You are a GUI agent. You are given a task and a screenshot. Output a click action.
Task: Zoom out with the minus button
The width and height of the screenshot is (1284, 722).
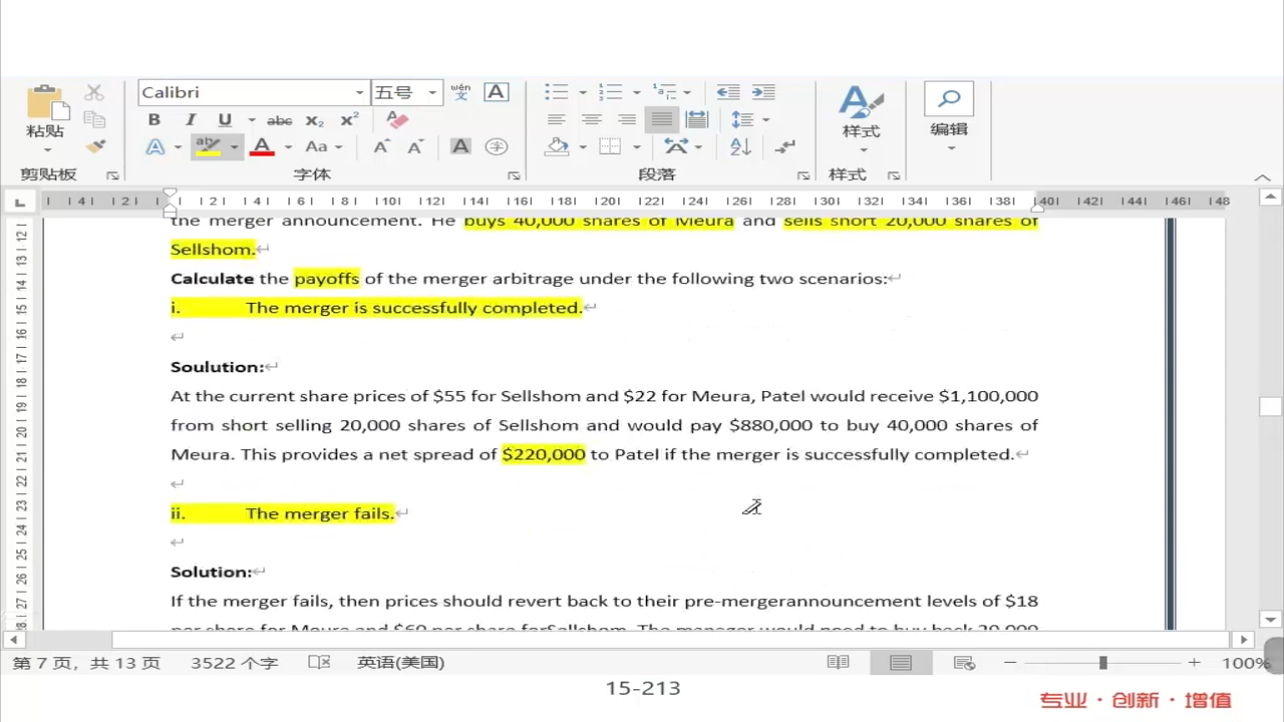point(1010,662)
